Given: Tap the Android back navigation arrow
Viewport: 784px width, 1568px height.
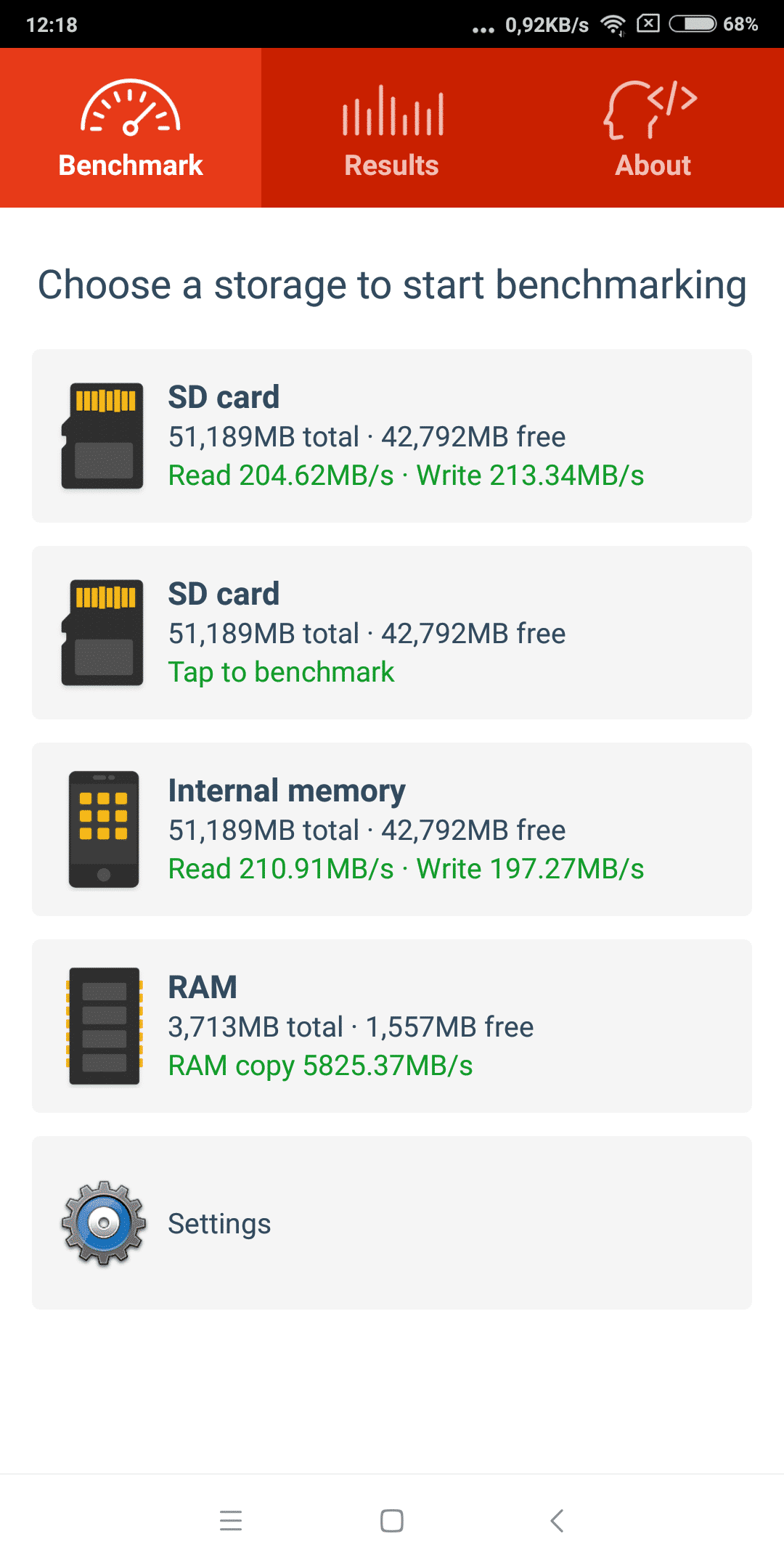Looking at the screenshot, I should pos(557,1520).
